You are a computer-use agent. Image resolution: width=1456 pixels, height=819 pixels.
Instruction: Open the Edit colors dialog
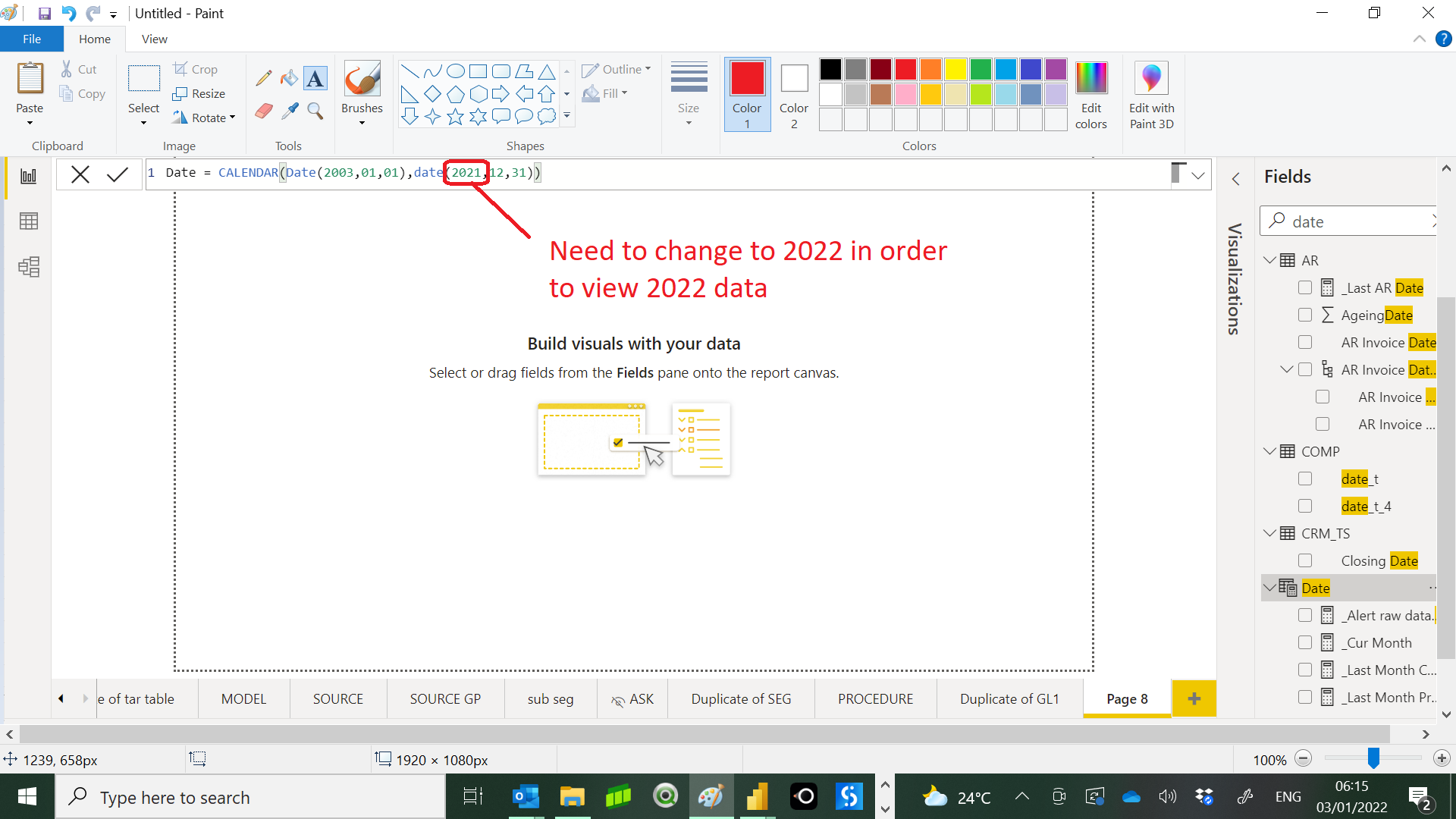(x=1090, y=96)
